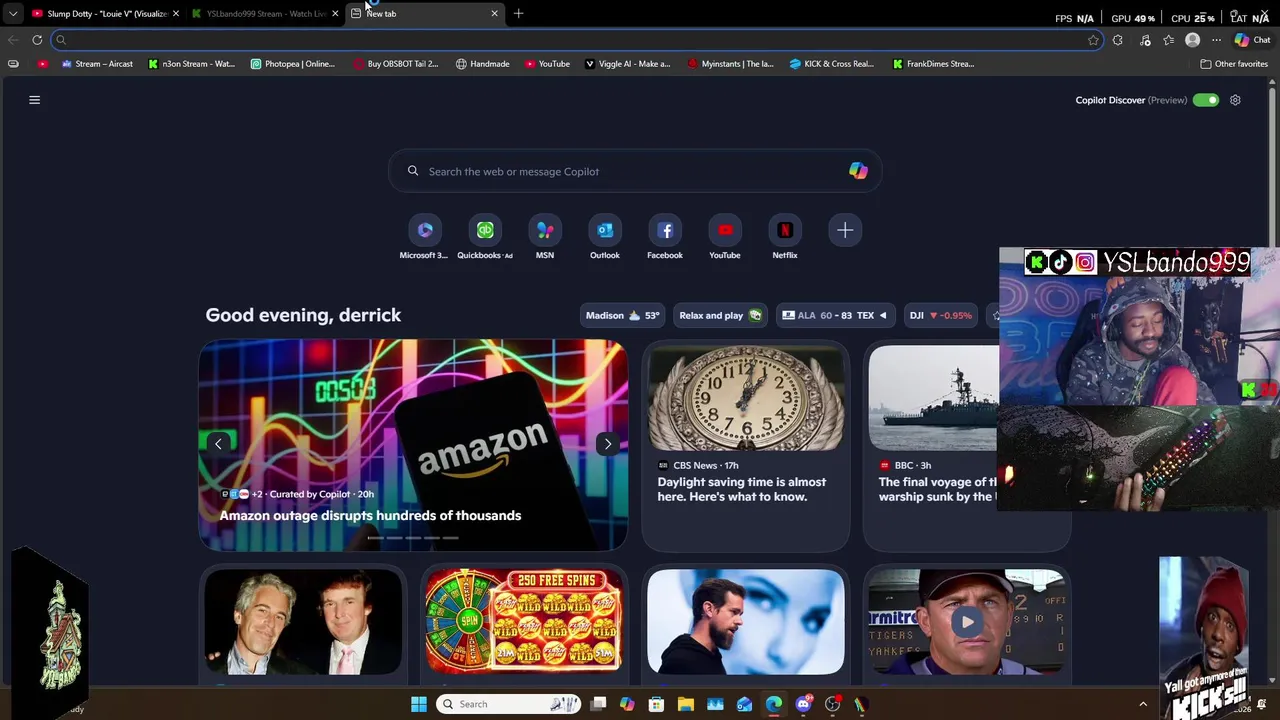Open Stream – Aircast bookmark
1280x720 pixels.
[97, 64]
